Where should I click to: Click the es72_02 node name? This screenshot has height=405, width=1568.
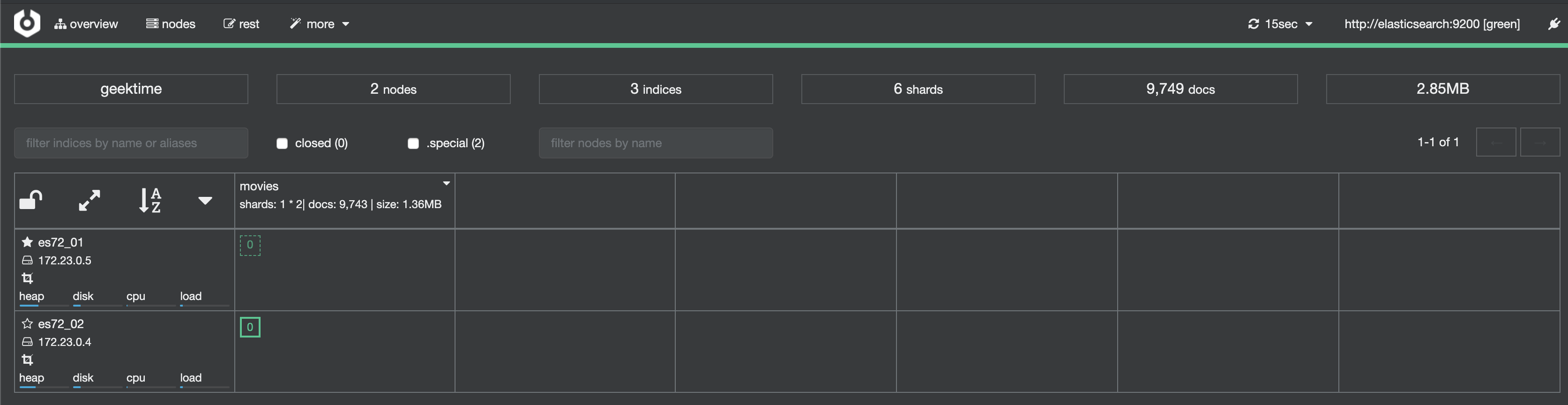click(61, 324)
